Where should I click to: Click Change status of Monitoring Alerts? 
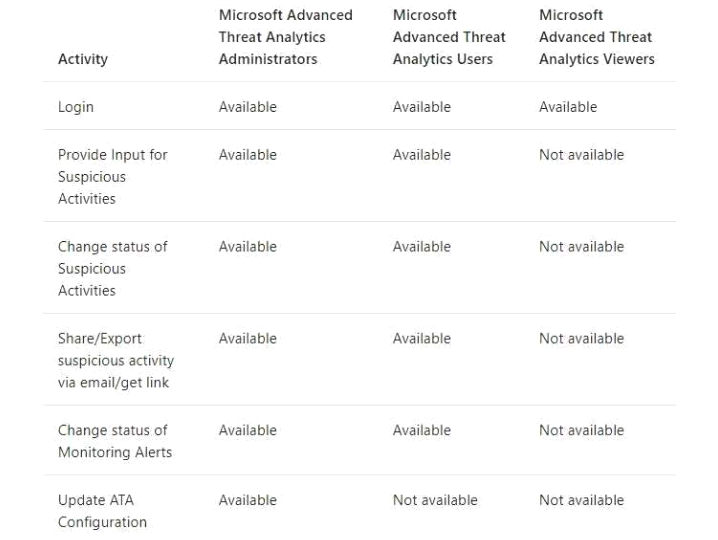click(x=115, y=442)
